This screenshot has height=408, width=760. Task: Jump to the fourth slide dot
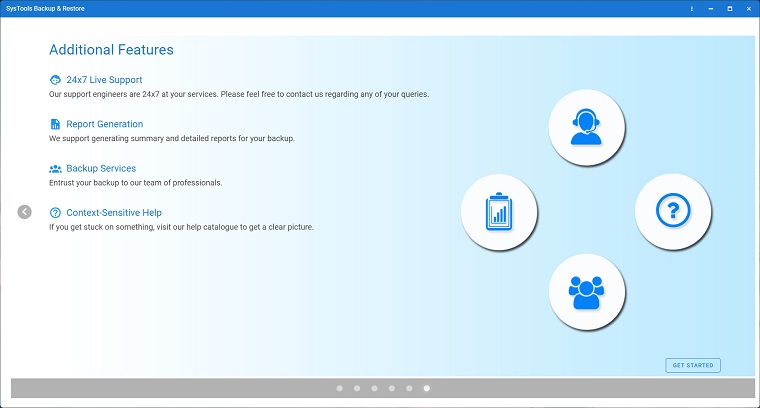(x=392, y=388)
